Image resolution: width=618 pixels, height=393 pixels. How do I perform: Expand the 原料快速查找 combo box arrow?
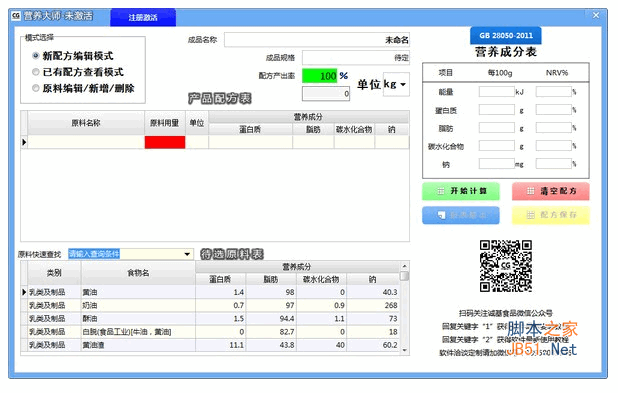(x=188, y=254)
